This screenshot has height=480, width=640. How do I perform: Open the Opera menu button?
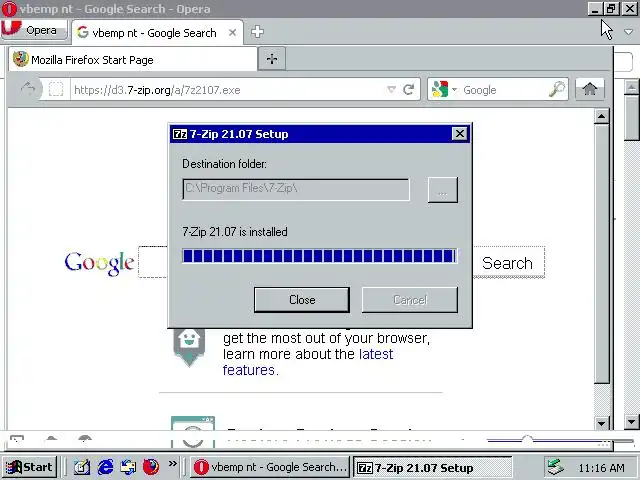[x=34, y=30]
